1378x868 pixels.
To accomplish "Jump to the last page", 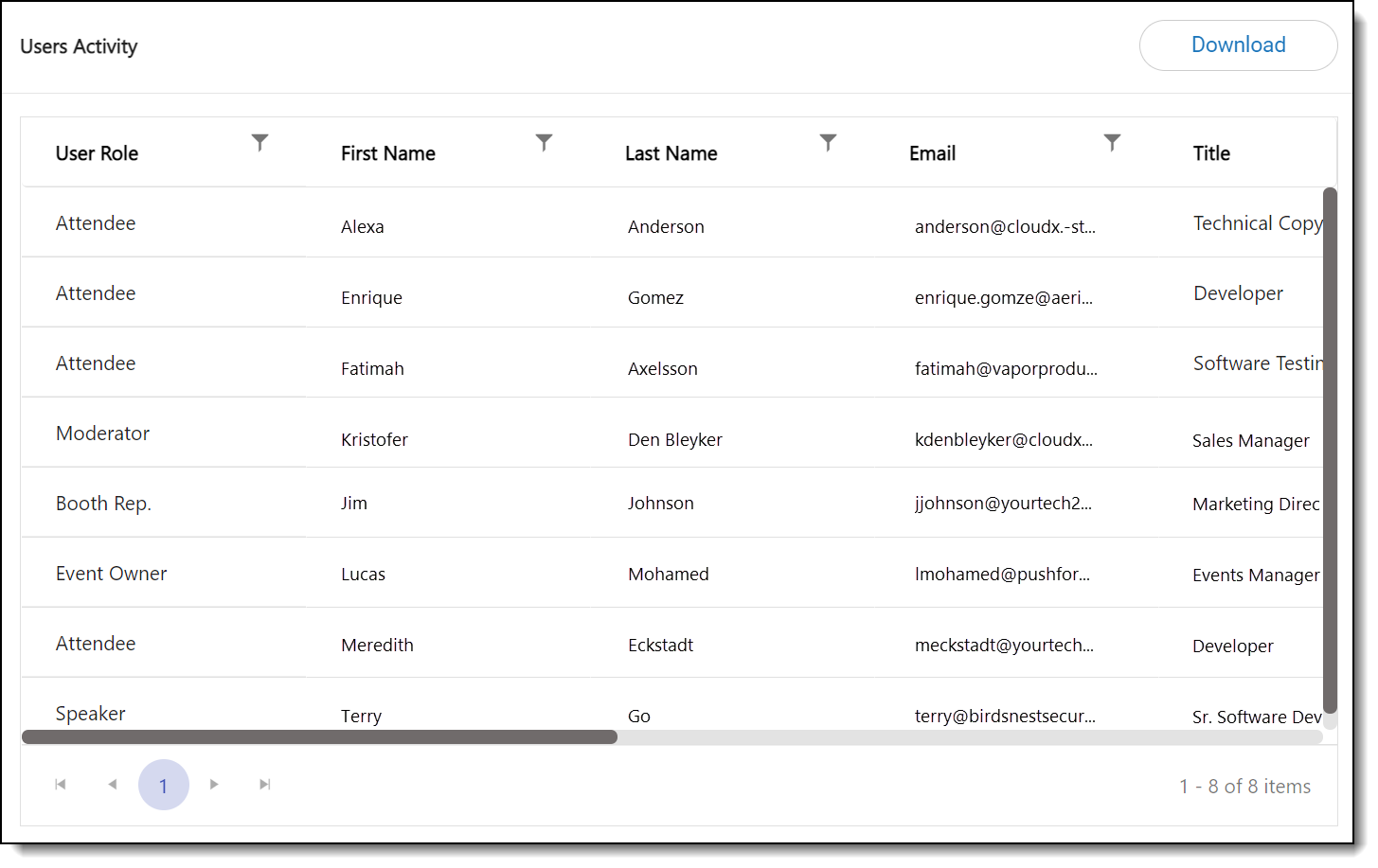I will 265,785.
